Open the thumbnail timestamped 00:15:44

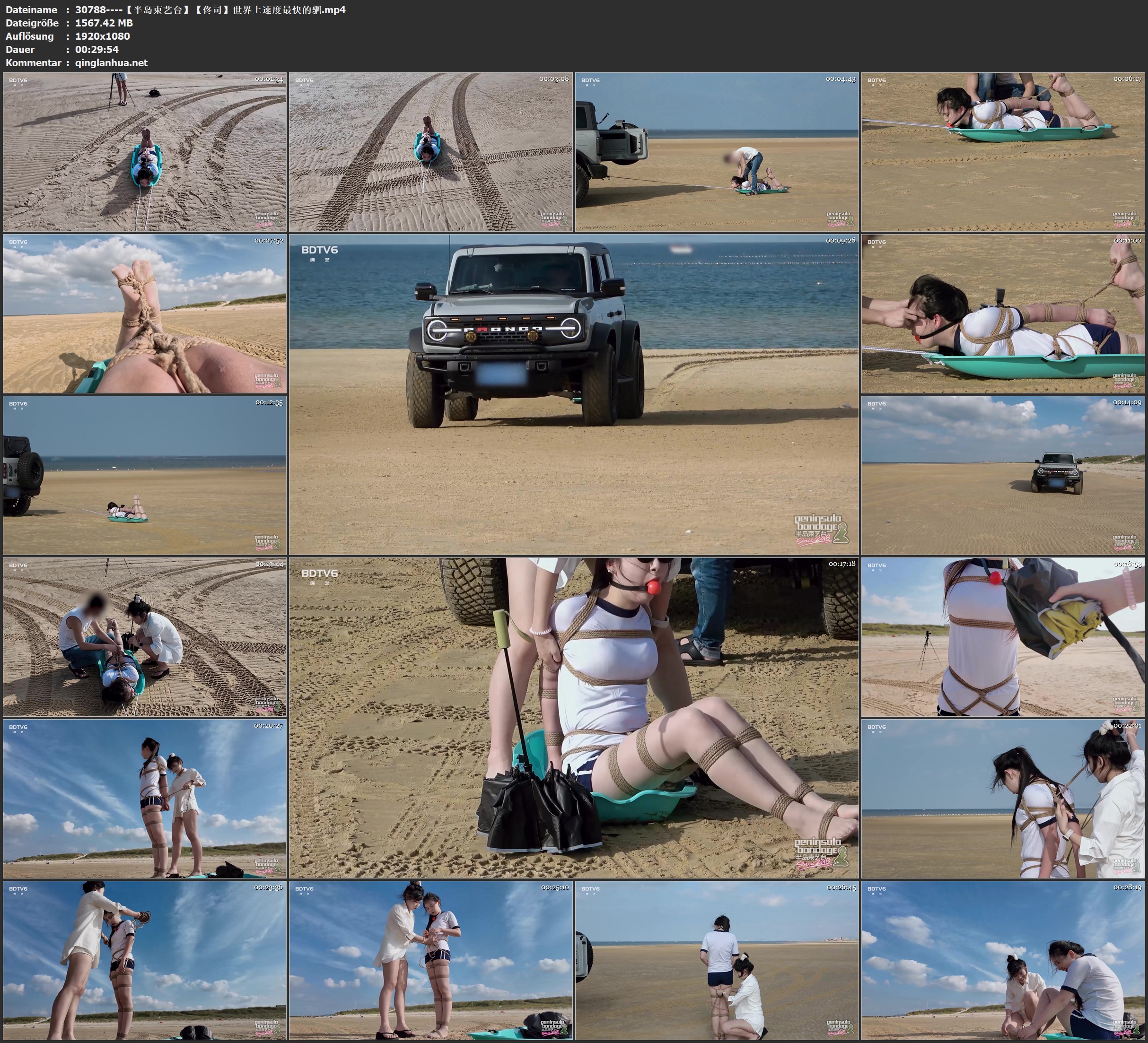tap(145, 637)
